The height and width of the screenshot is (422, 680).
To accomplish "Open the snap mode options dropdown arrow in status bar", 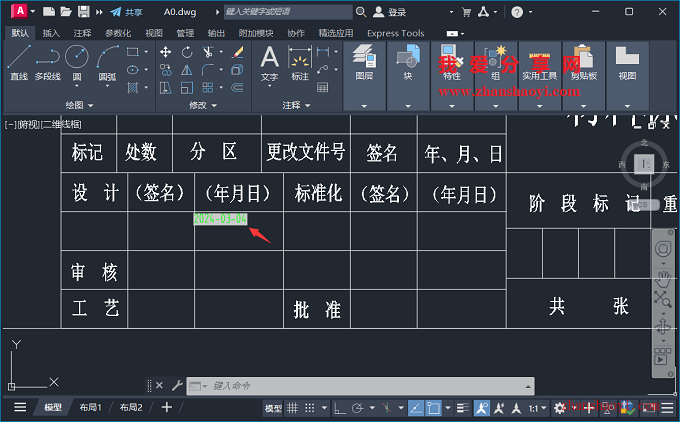I will 324,408.
